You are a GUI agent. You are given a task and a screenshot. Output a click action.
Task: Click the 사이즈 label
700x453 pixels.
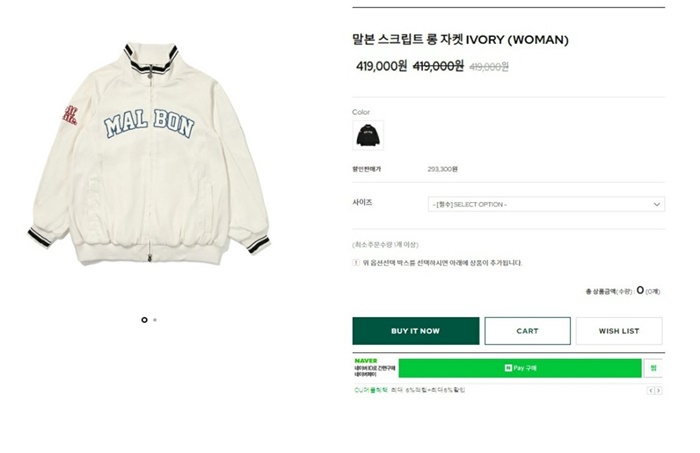coord(362,202)
